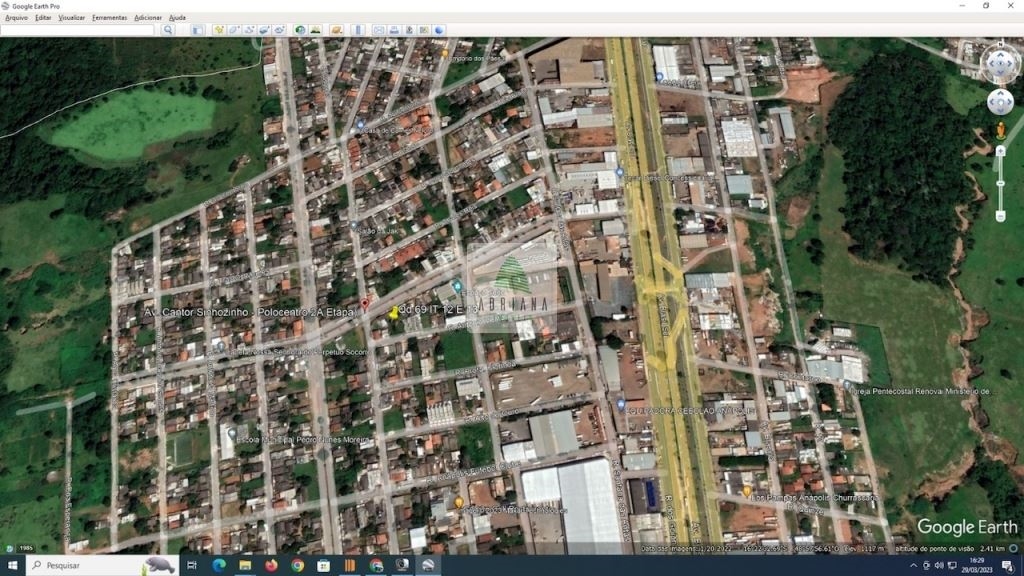The image size is (1024, 576).
Task: Click the ruler measurement tool
Action: click(x=358, y=30)
